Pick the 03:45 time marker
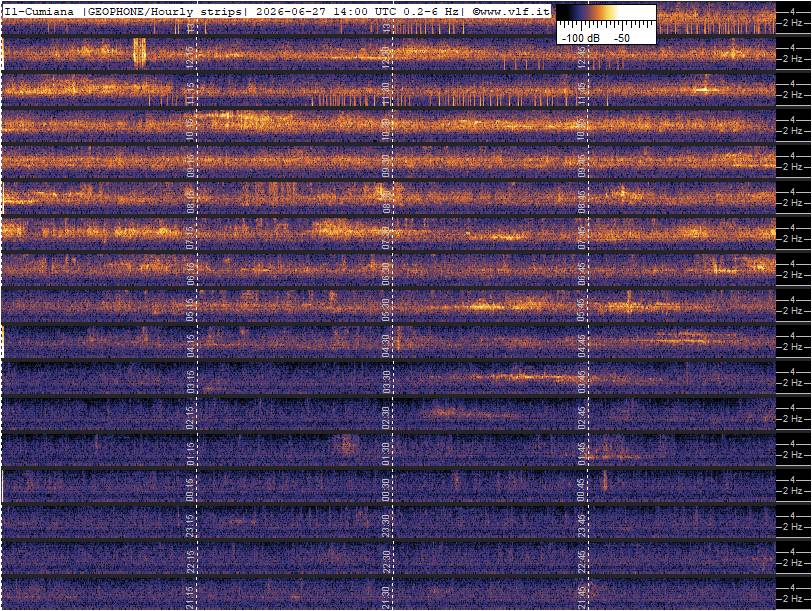This screenshot has width=812, height=611. (581, 381)
